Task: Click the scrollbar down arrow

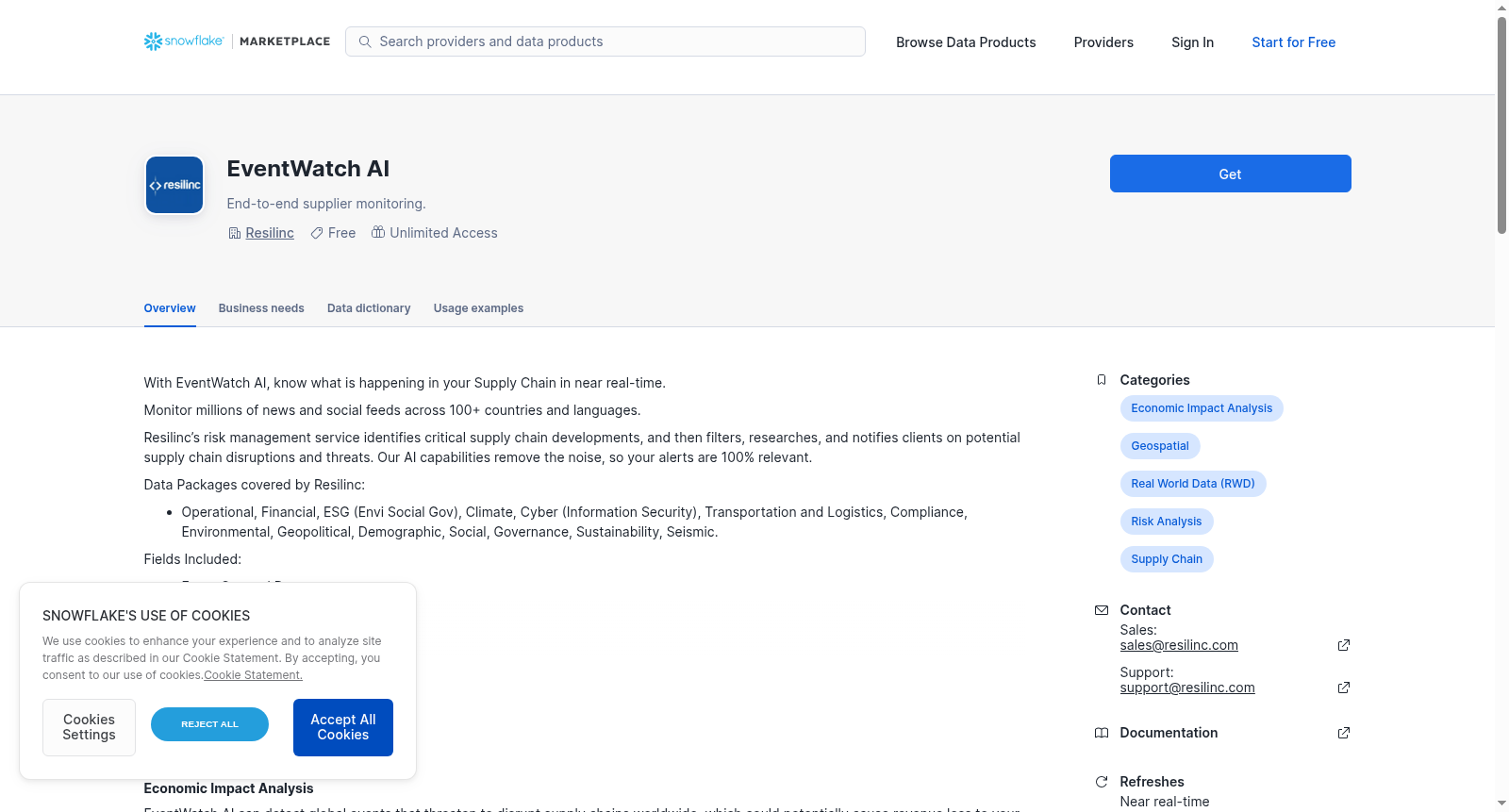Action: (1501, 804)
